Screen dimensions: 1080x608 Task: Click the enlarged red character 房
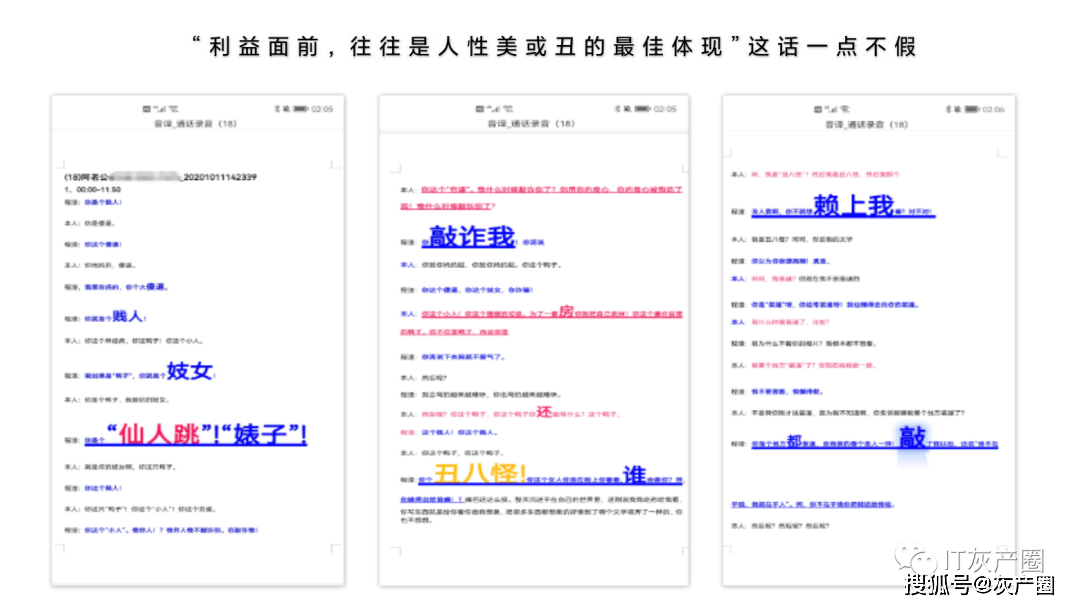coord(565,311)
